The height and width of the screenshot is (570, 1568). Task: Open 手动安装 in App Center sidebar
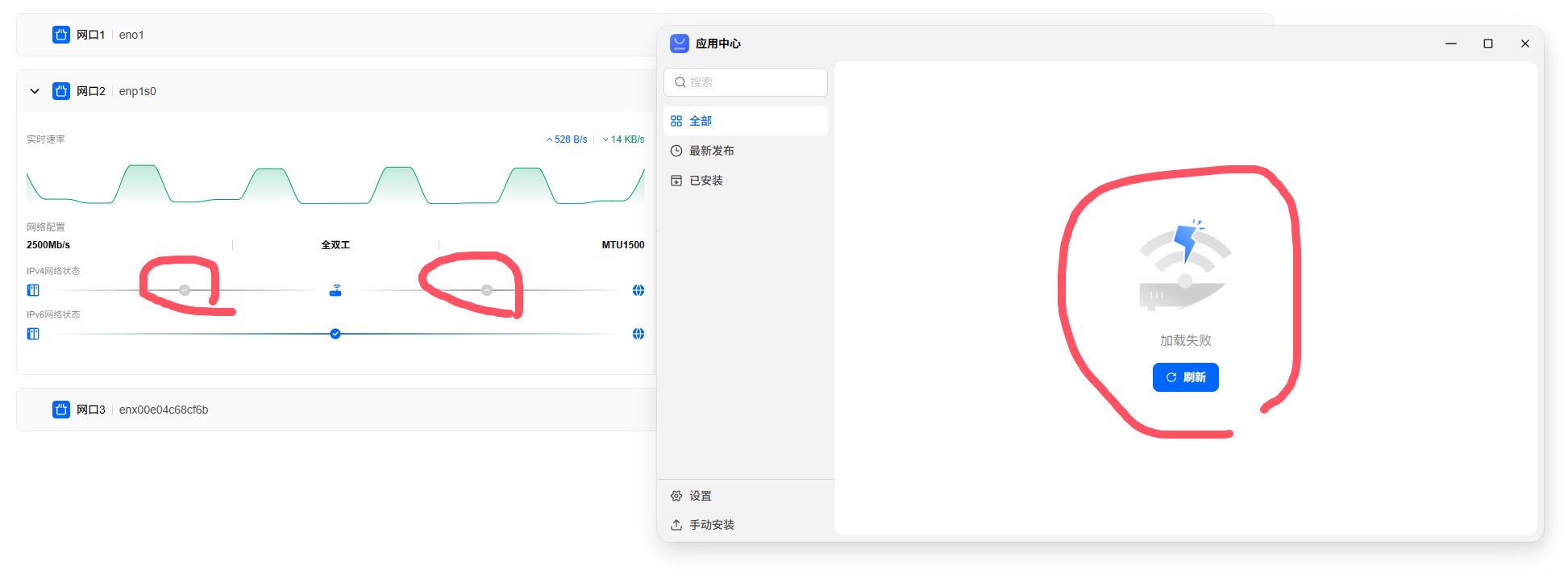(746, 525)
